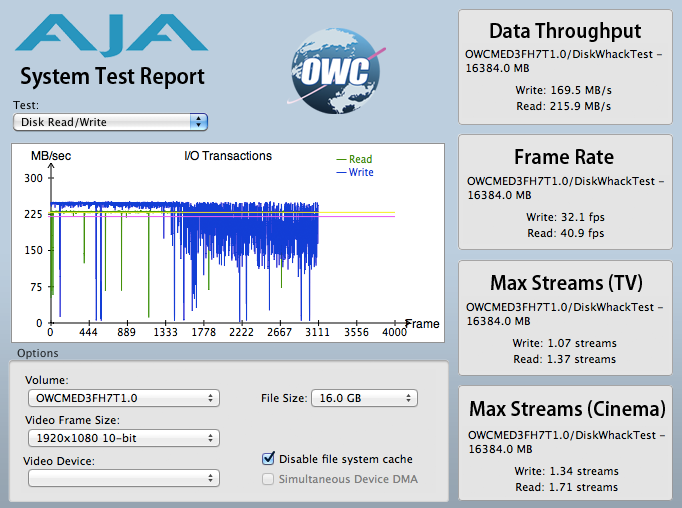682x508 pixels.
Task: Uncheck Disable file system cache
Action: [x=268, y=459]
